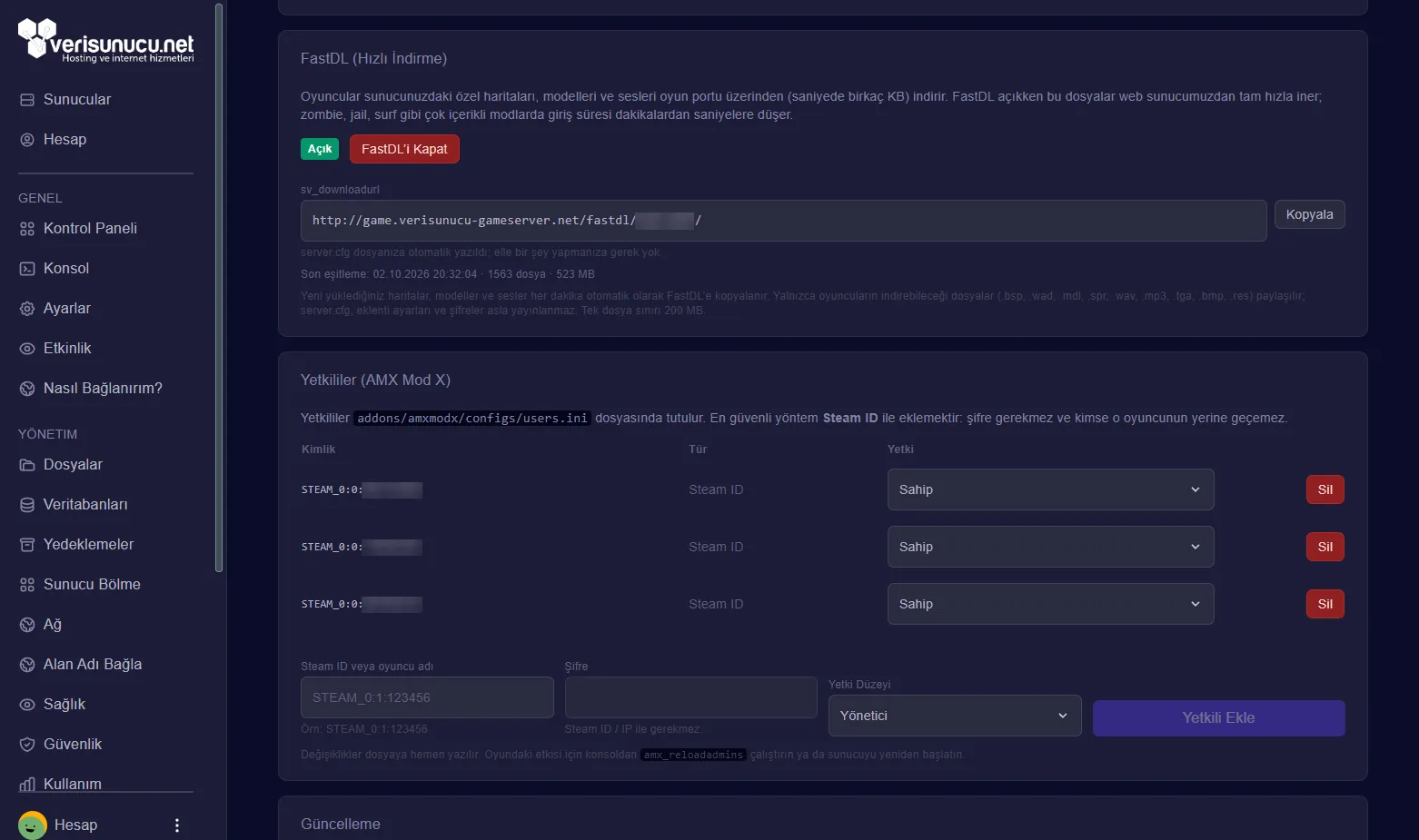This screenshot has width=1419, height=840.
Task: Focus the Steam ID veya oyuncu adı field
Action: 427,697
